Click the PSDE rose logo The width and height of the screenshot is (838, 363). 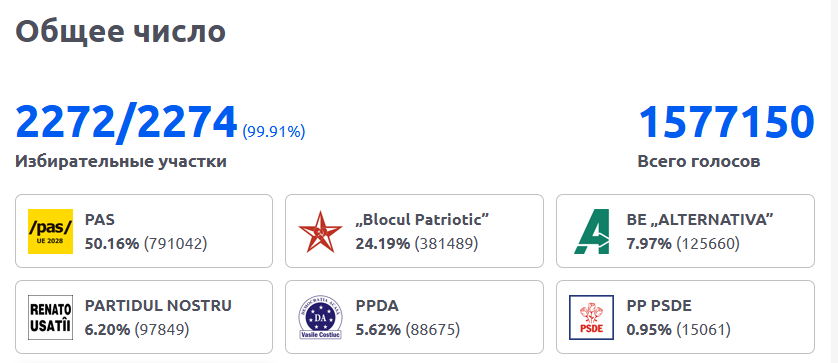[591, 317]
